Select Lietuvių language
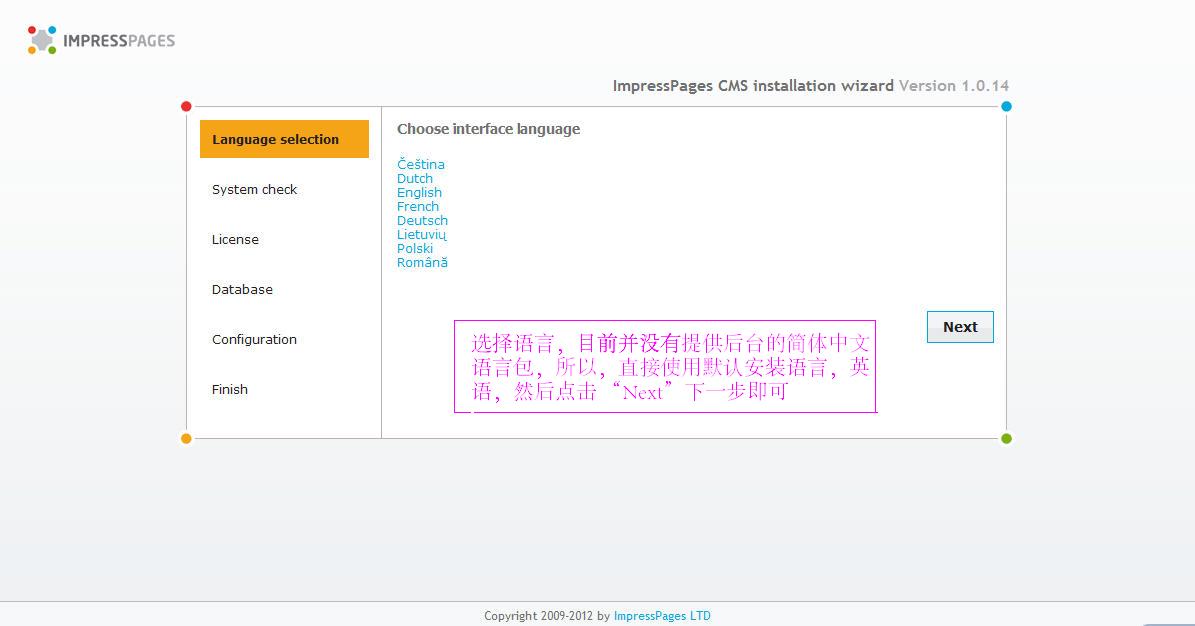1195x626 pixels. (x=421, y=234)
